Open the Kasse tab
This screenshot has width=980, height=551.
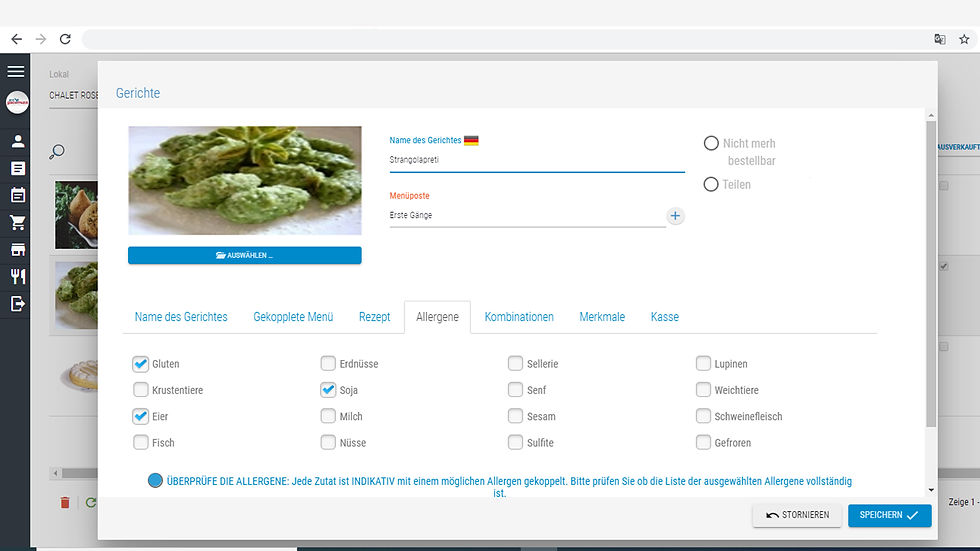tap(664, 317)
